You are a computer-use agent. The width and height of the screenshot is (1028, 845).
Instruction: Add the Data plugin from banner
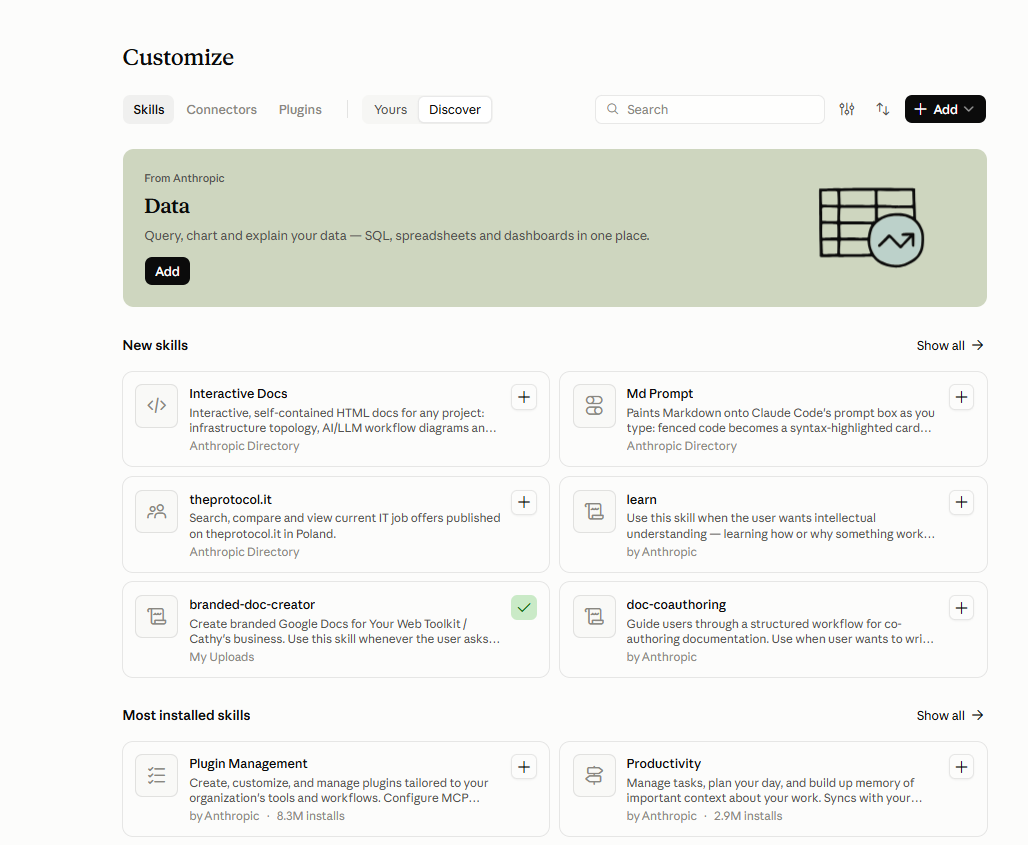pos(167,271)
